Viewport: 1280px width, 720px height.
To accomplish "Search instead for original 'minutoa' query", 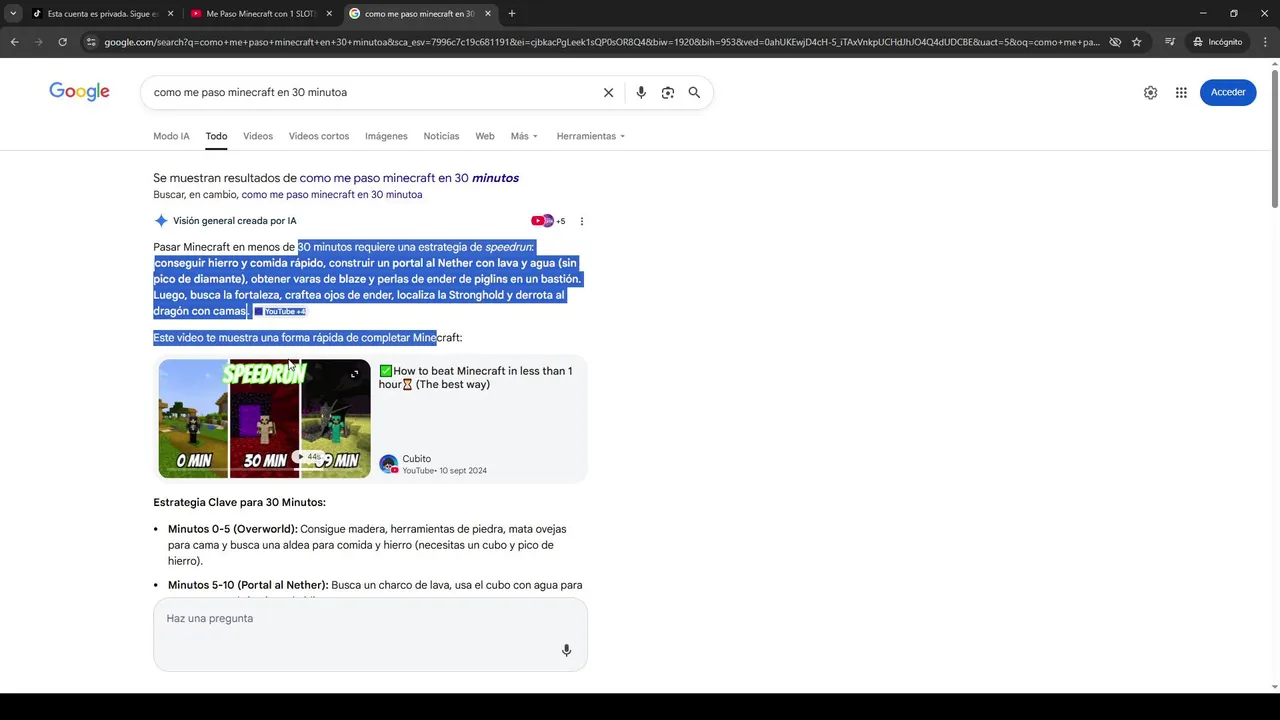I will [x=332, y=195].
